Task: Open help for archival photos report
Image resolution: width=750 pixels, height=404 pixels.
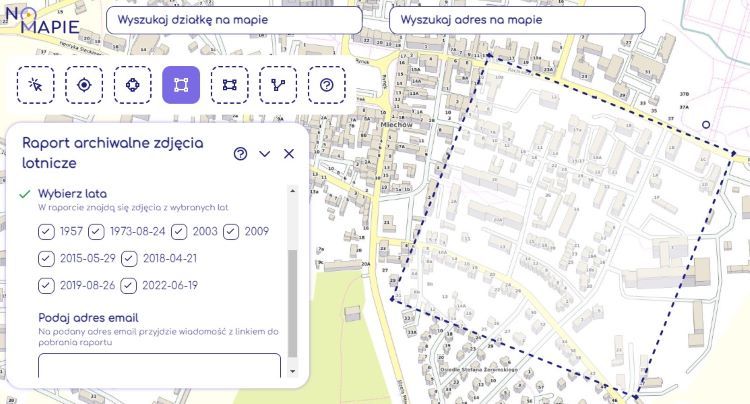Action: pos(241,153)
